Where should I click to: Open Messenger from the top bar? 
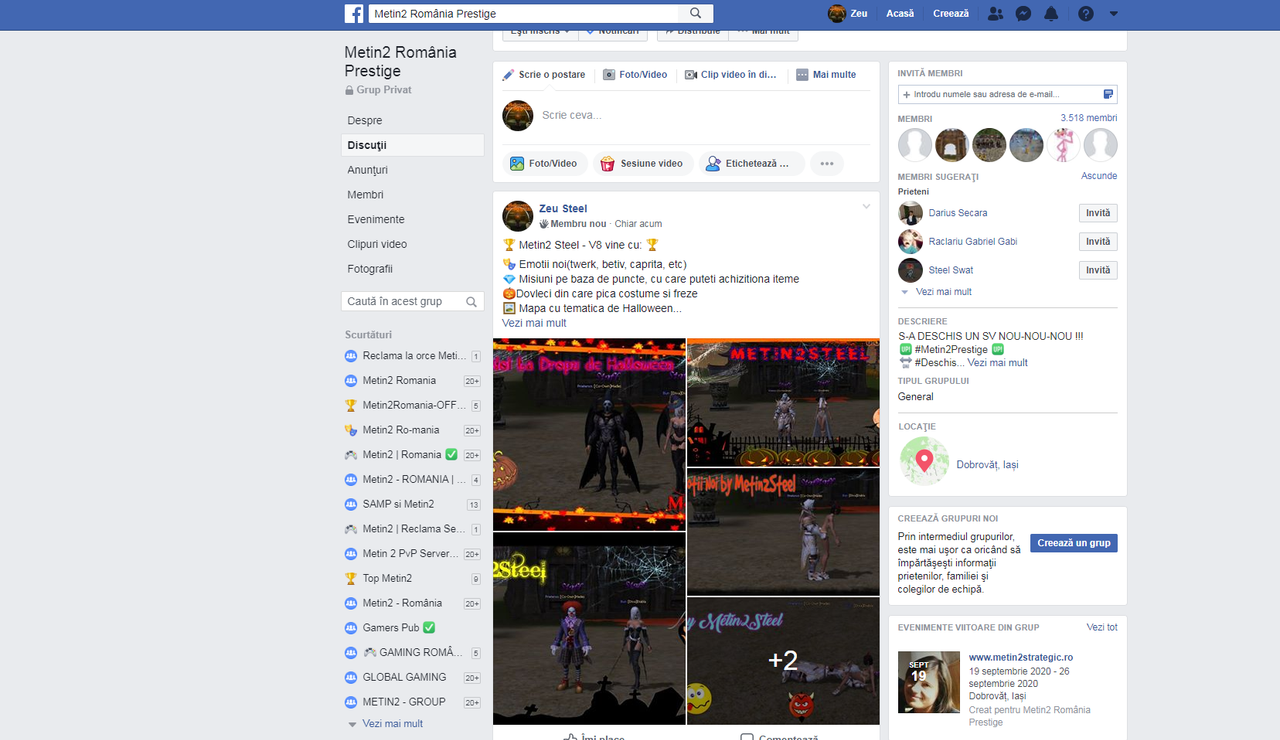point(1022,13)
